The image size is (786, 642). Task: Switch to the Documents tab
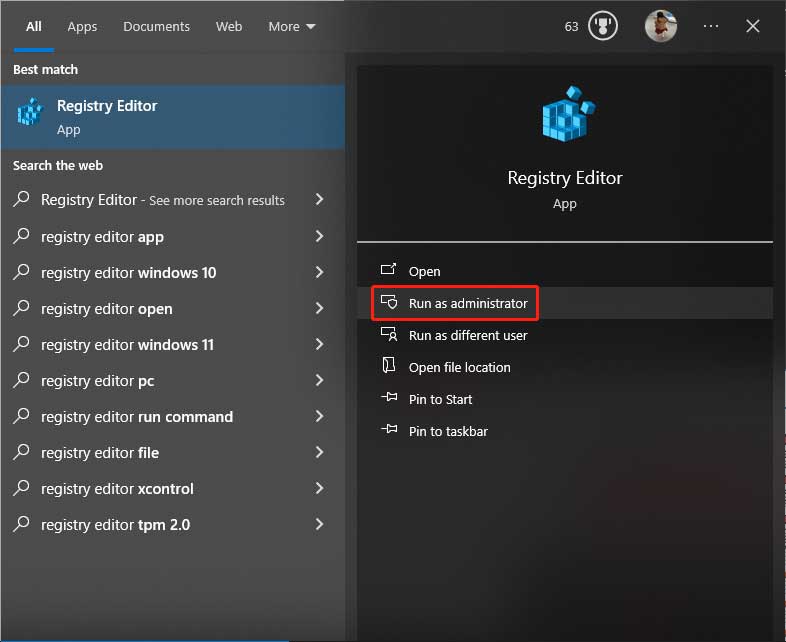pyautogui.click(x=156, y=27)
